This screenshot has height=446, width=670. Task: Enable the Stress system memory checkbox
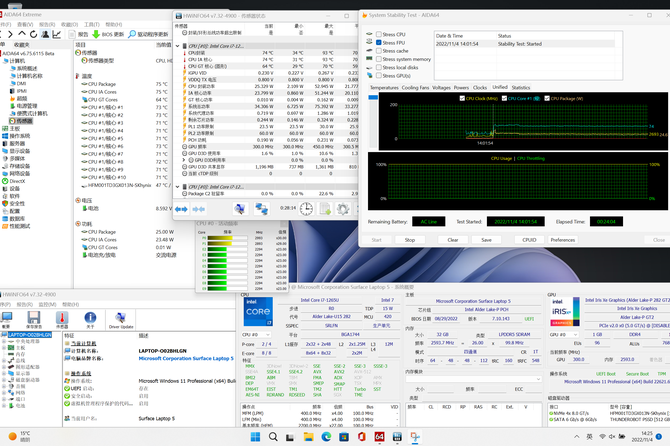379,59
